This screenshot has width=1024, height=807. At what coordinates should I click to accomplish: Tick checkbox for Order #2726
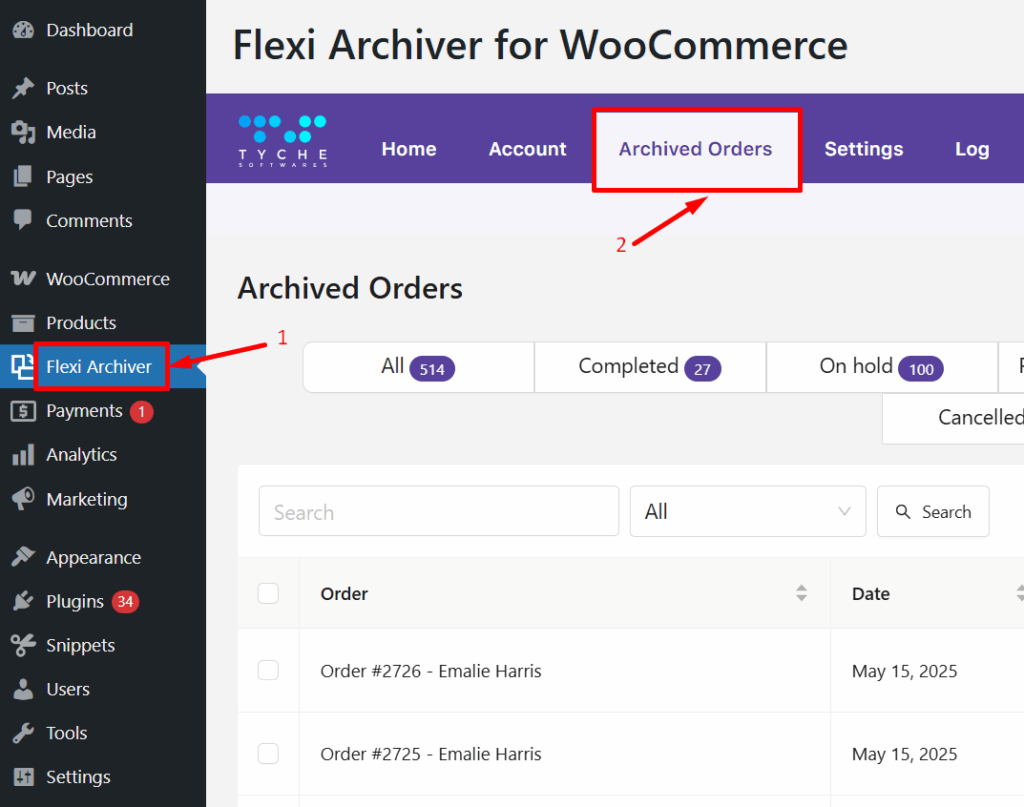[268, 671]
